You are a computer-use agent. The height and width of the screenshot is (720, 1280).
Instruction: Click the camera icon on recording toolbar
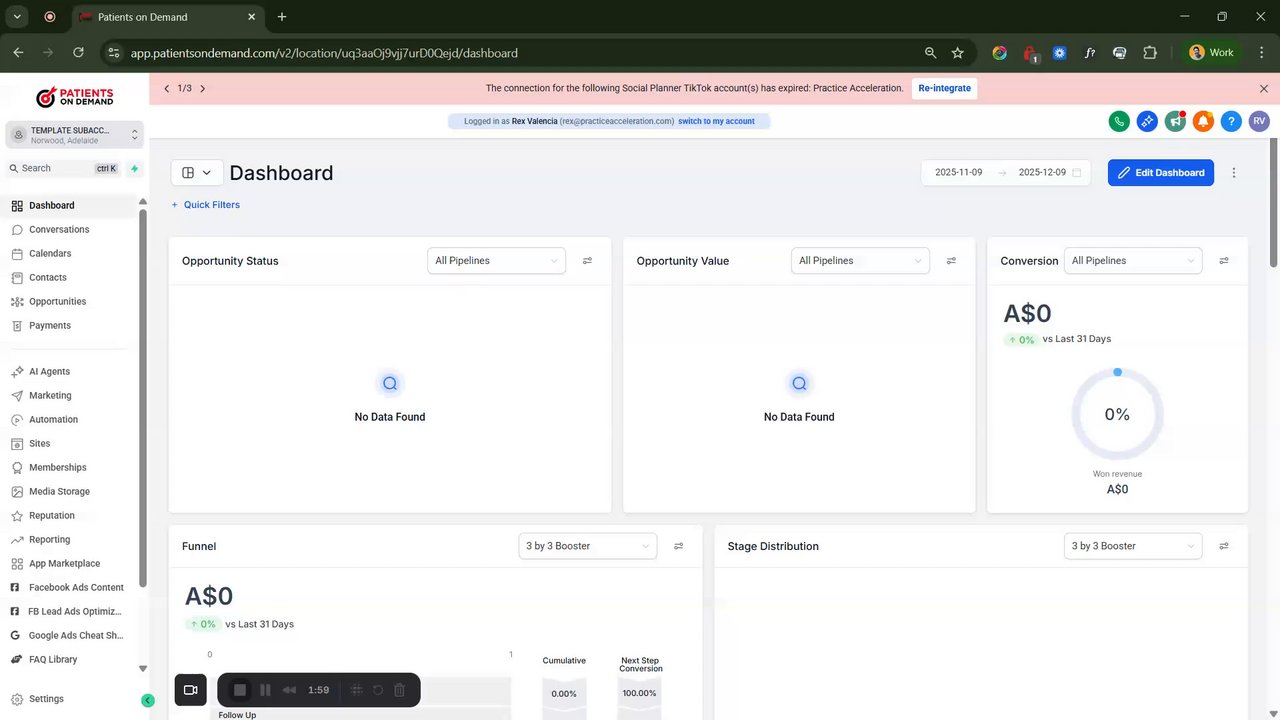[191, 690]
